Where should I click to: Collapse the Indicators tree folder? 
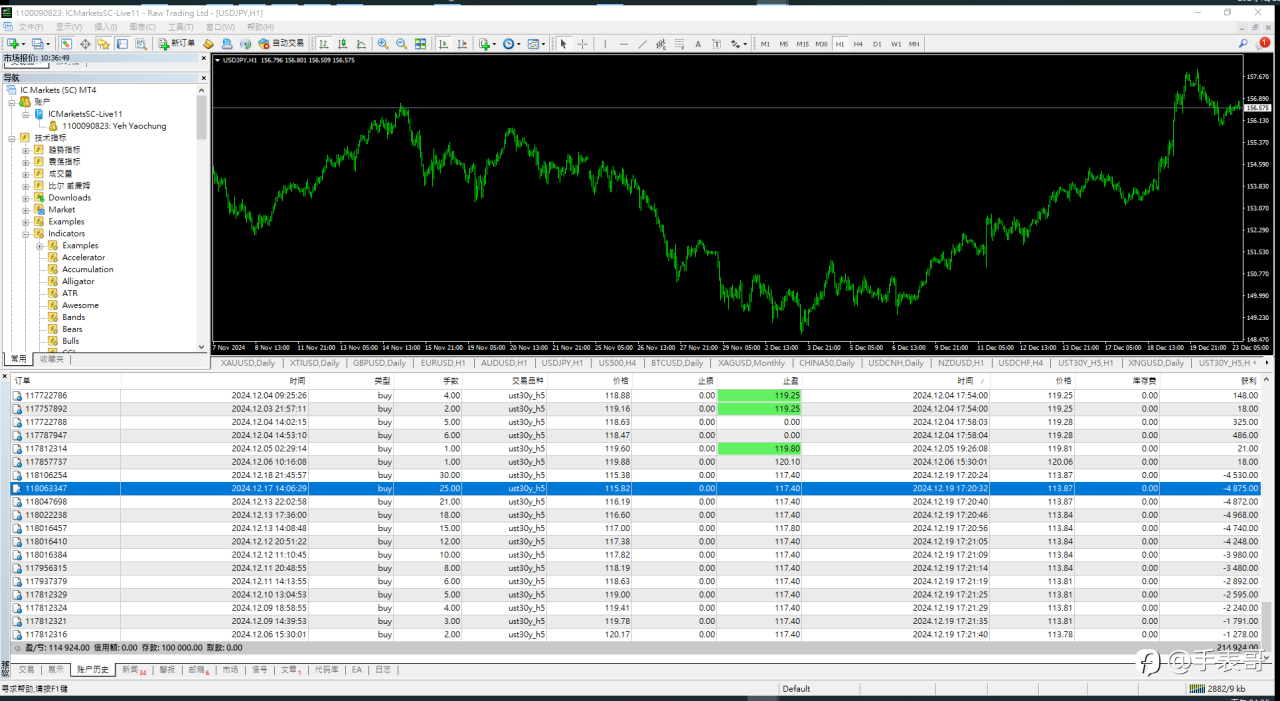coord(26,234)
